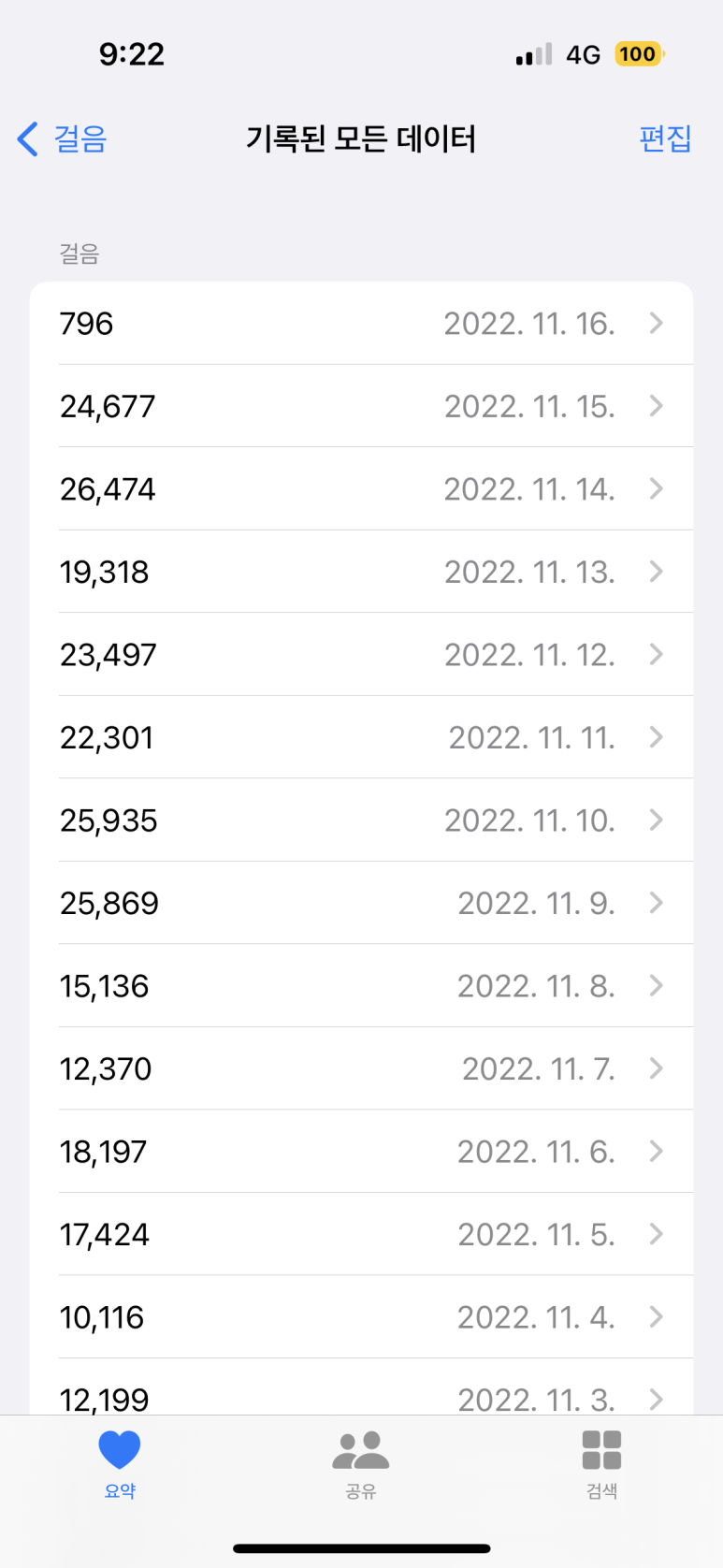The image size is (723, 1568).
Task: Open the chevron for 2022. 11. 12. entry
Action: (656, 654)
